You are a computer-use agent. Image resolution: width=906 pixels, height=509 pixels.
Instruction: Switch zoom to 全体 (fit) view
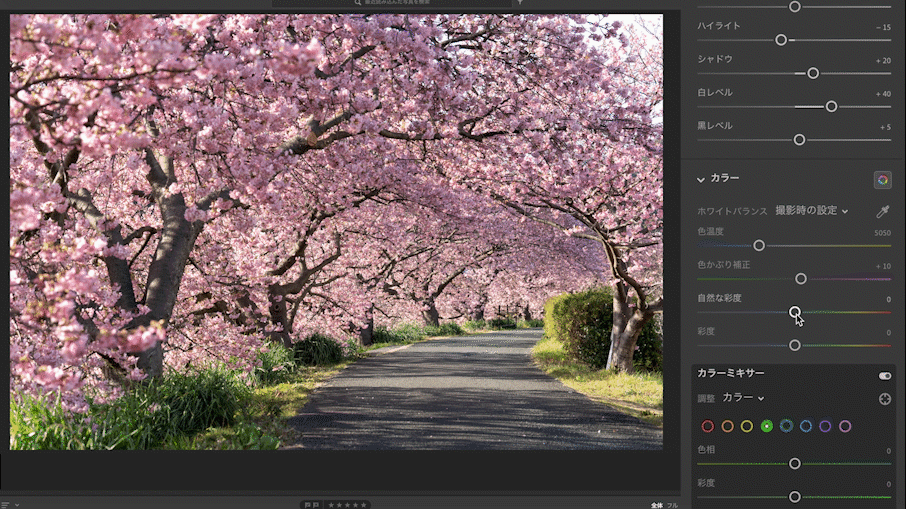(657, 506)
